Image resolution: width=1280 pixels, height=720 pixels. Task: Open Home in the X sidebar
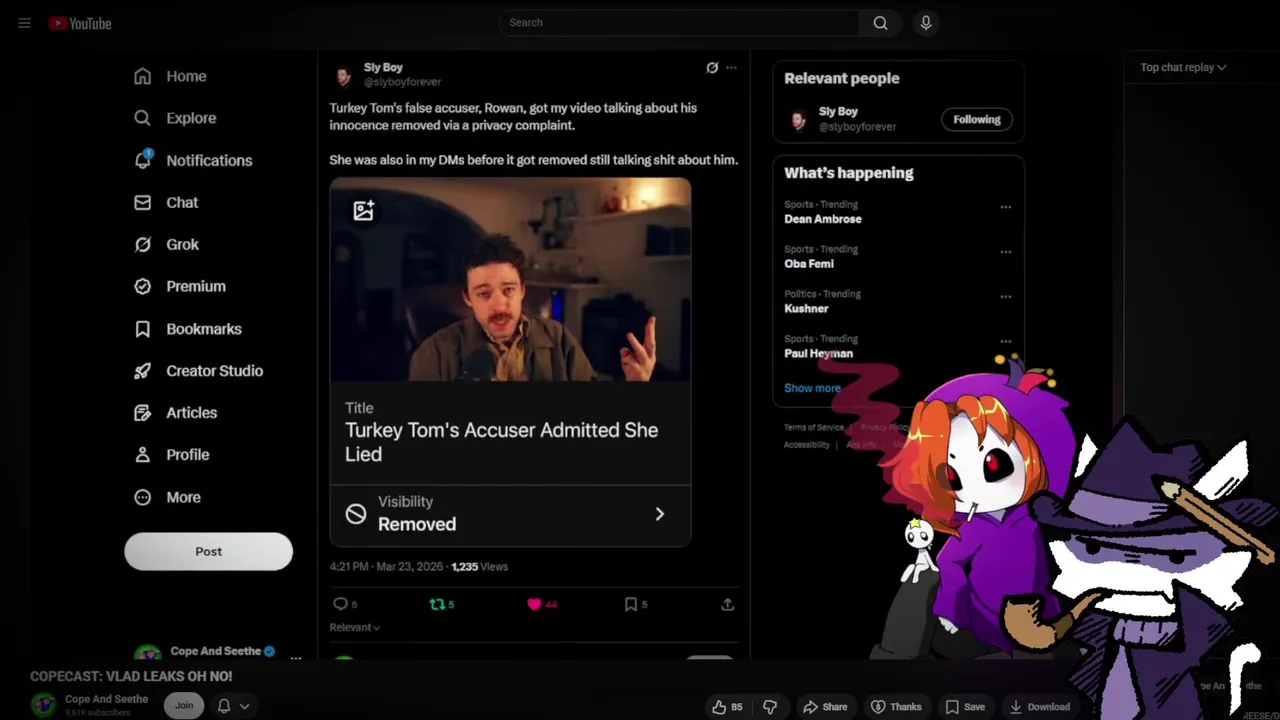coord(171,76)
